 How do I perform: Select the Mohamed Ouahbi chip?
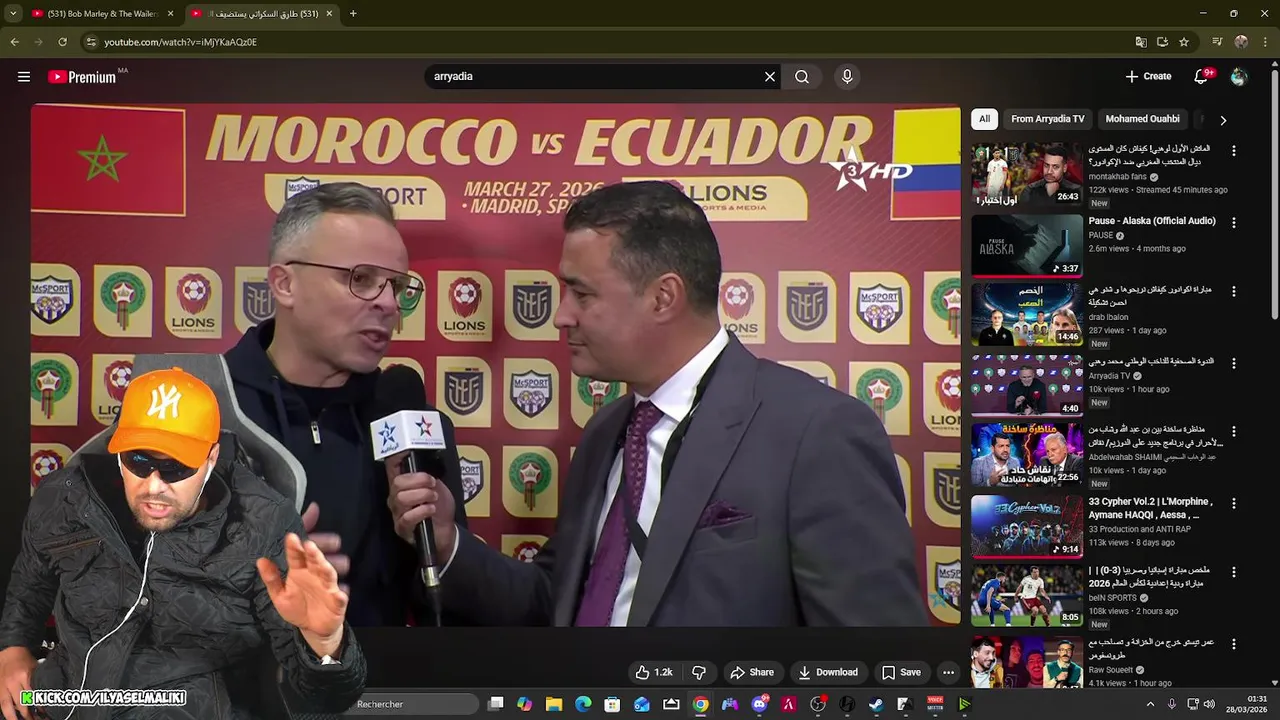[1142, 119]
